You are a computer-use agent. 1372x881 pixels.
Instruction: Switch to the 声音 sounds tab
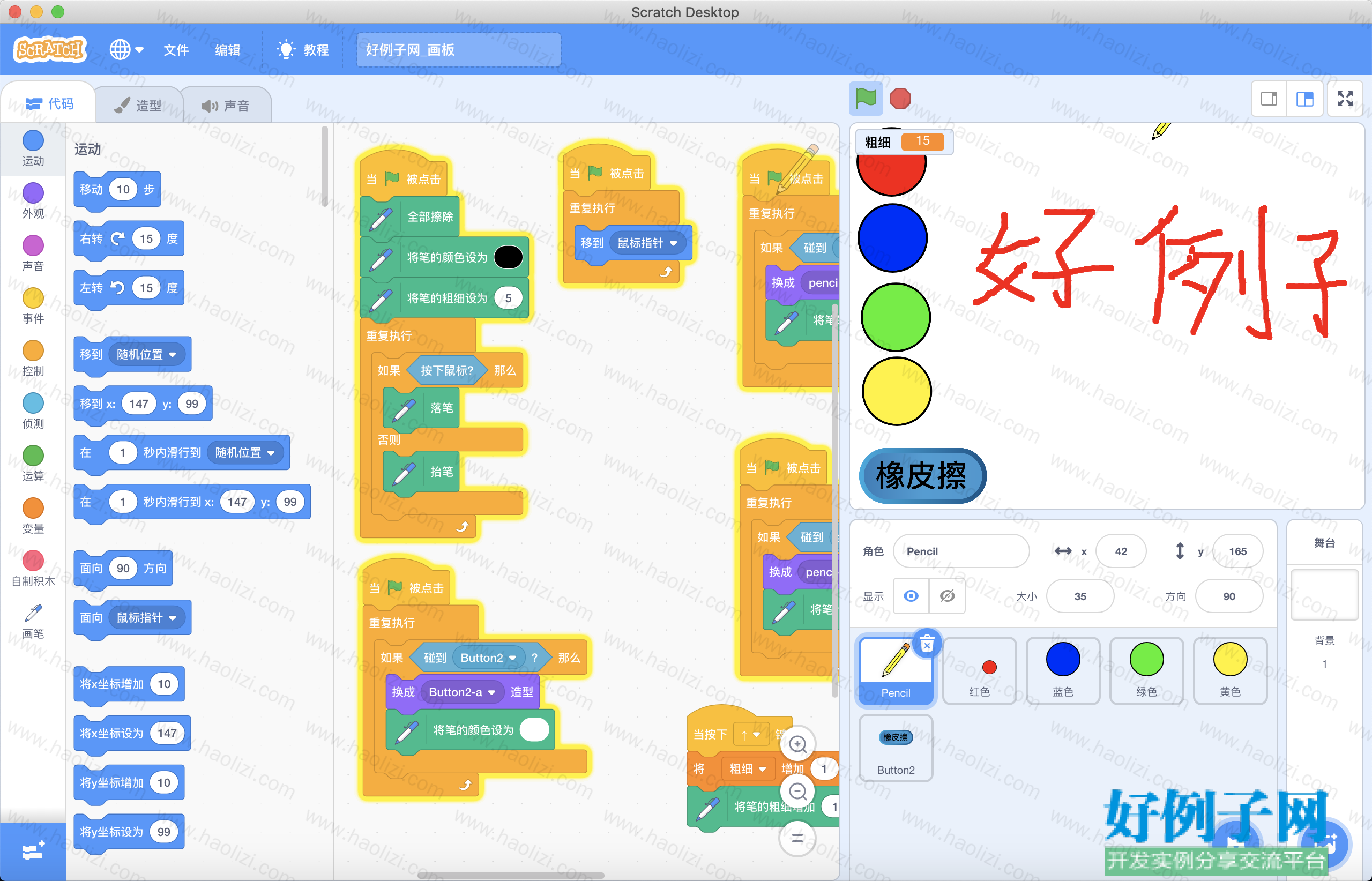coord(226,105)
